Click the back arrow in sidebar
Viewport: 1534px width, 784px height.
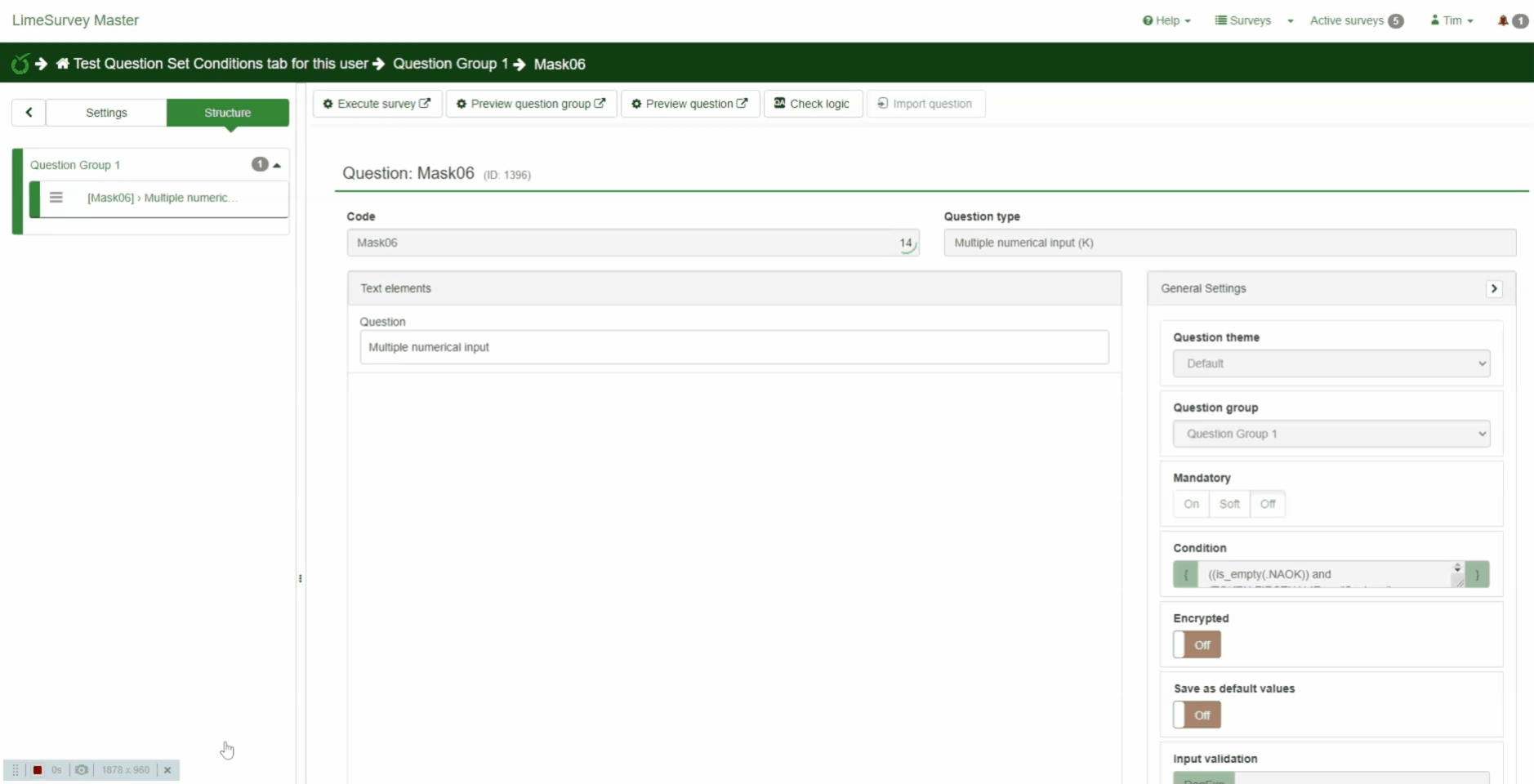click(x=29, y=113)
